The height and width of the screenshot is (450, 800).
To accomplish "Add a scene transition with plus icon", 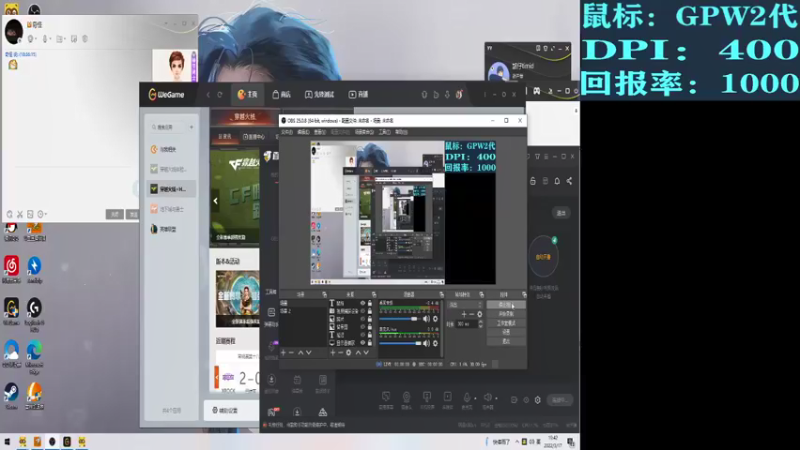I will pyautogui.click(x=464, y=314).
